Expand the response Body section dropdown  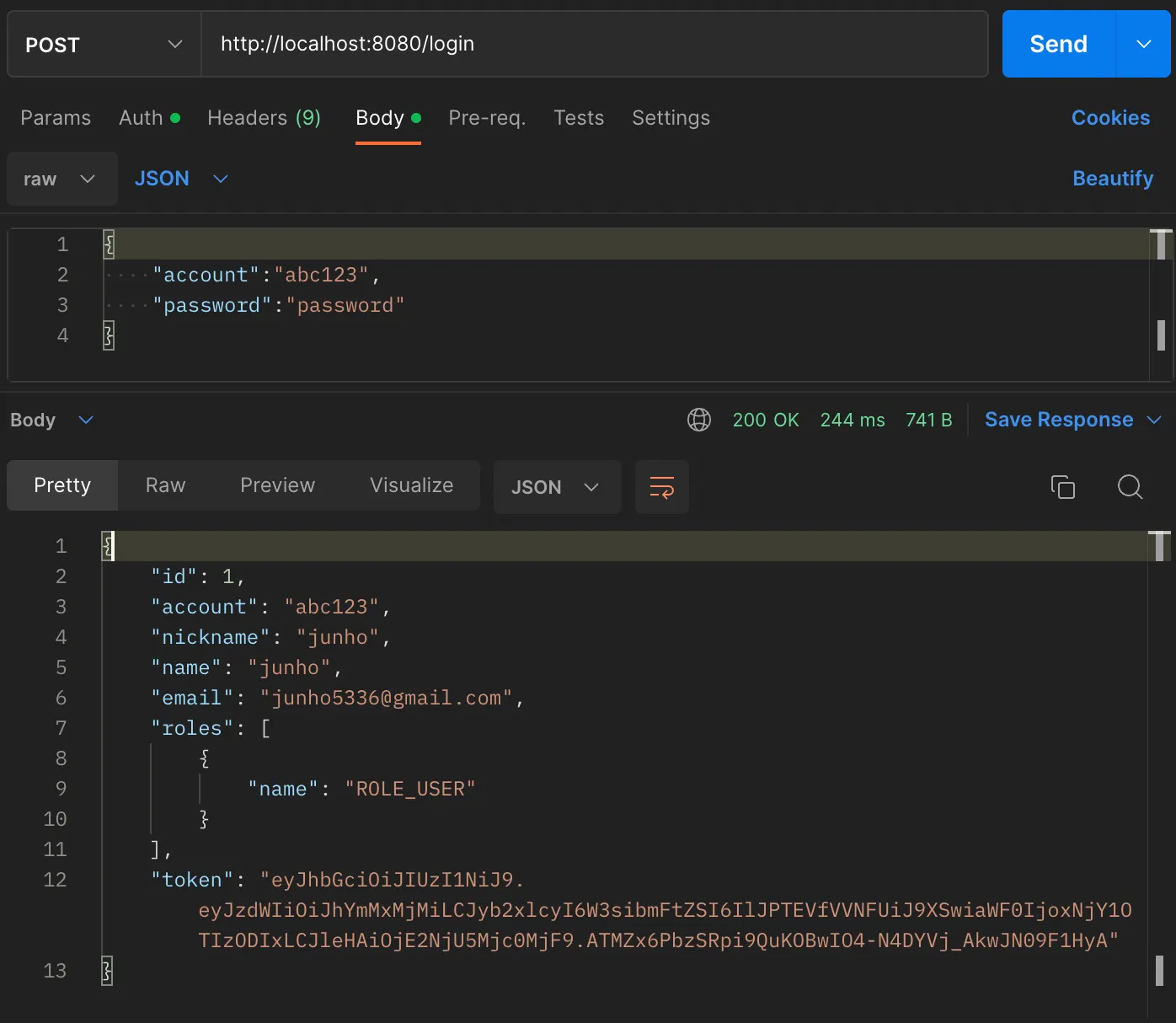[85, 420]
